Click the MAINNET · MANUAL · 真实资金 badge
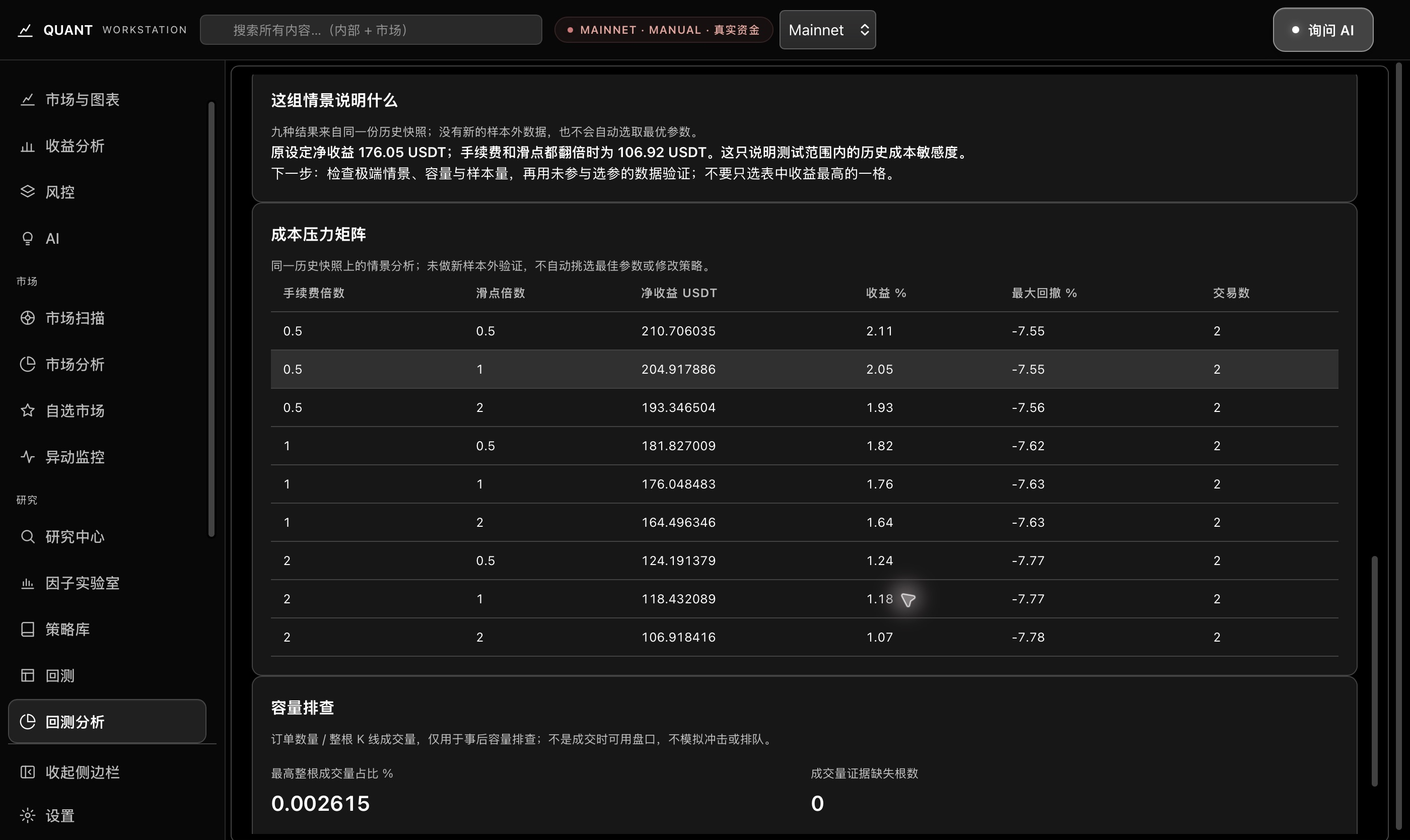This screenshot has height=840, width=1410. [x=663, y=30]
